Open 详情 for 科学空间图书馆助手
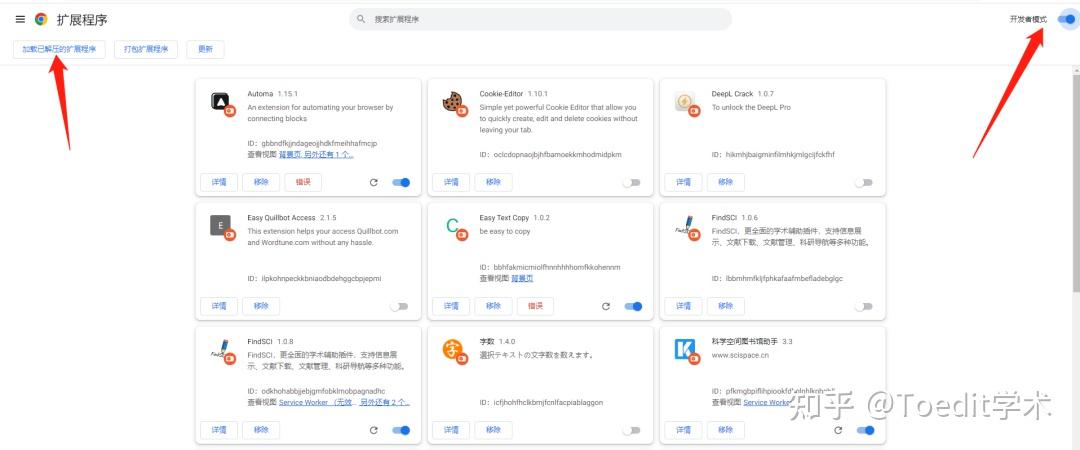Image resolution: width=1080 pixels, height=450 pixels. click(x=683, y=429)
